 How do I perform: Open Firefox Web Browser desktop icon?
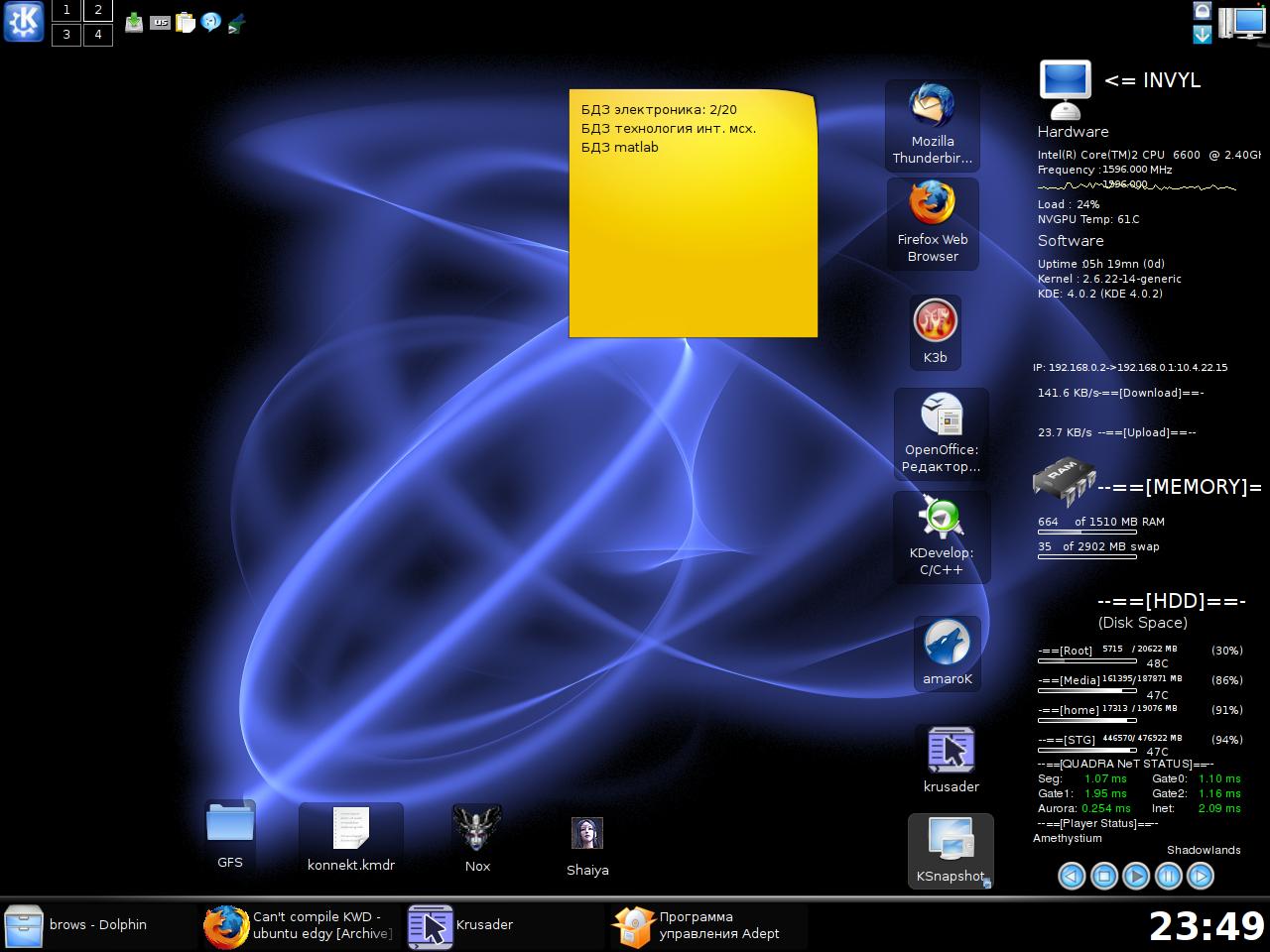(x=932, y=223)
